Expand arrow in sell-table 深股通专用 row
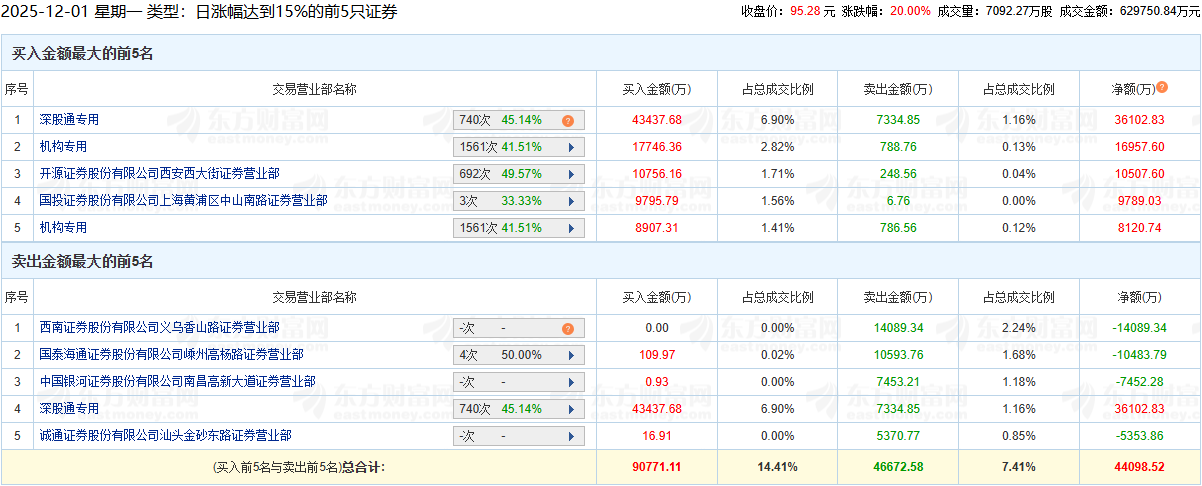Screen dimensions: 1202x486 pos(571,409)
